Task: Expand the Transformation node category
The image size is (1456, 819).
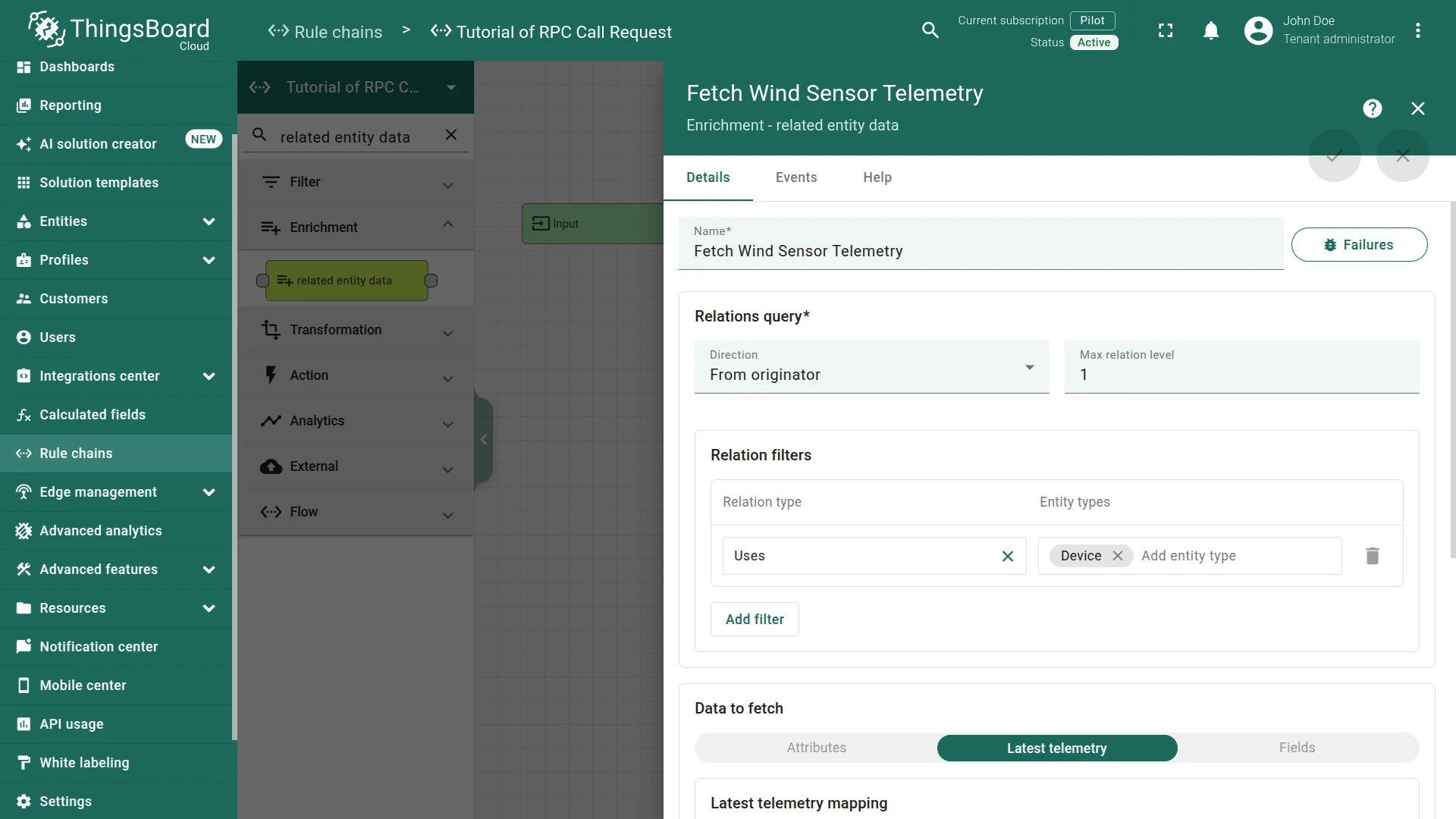Action: tap(356, 330)
